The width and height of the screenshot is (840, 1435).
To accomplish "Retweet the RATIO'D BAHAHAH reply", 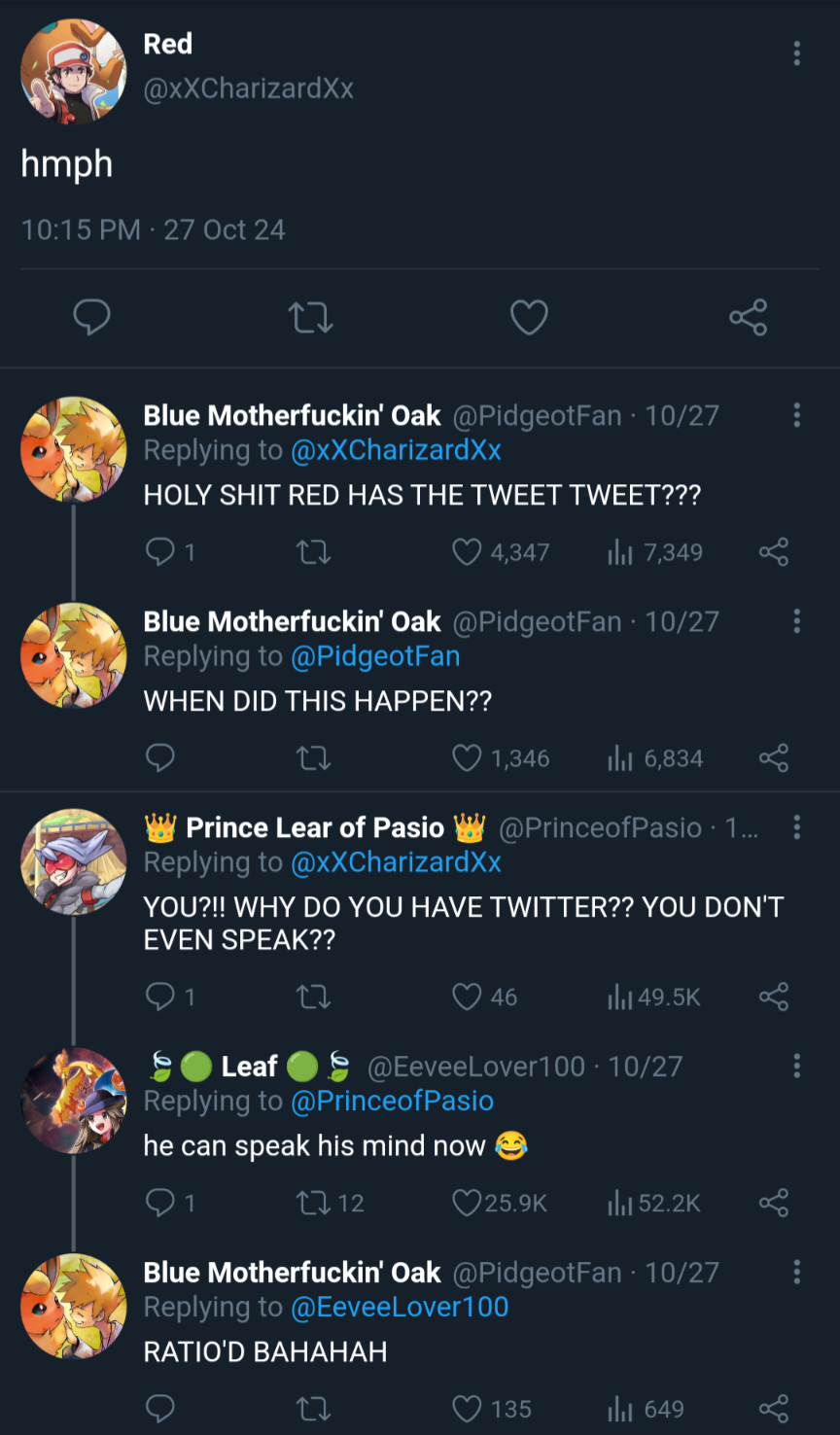I will tap(313, 1409).
